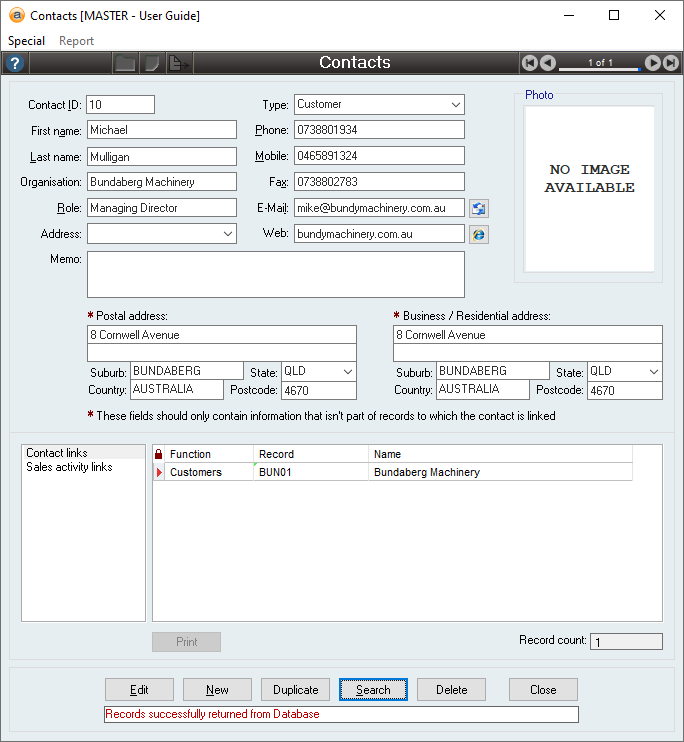Jump to the first record
The width and height of the screenshot is (684, 742).
tap(530, 63)
